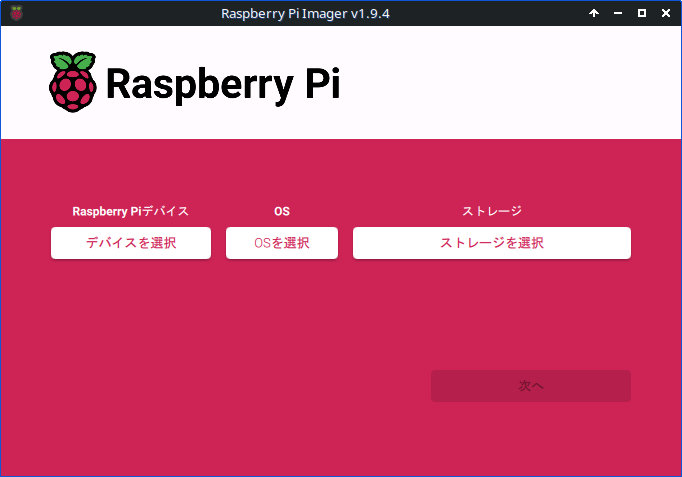Click the Raspberry Pi icon in title bar
This screenshot has height=477, width=682.
click(16, 13)
